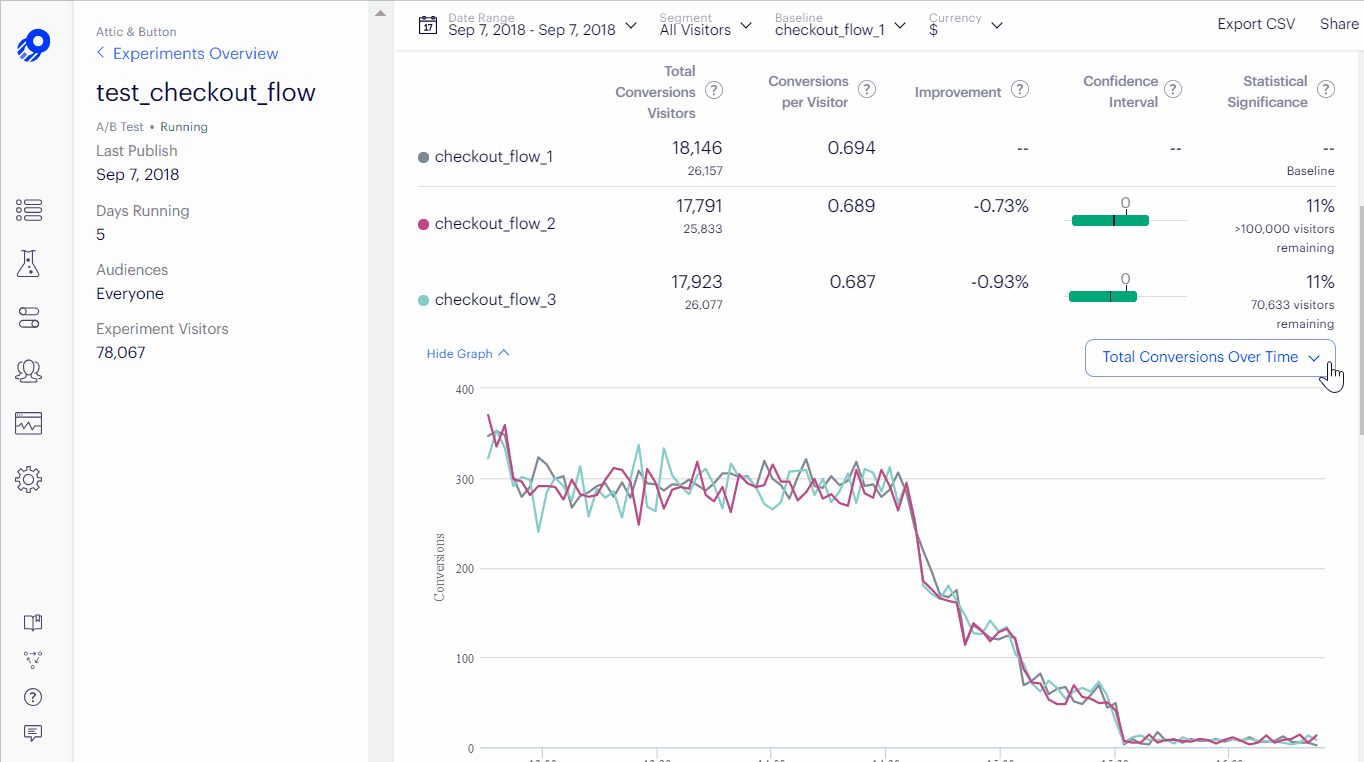Open the audiences people icon

[x=29, y=371]
